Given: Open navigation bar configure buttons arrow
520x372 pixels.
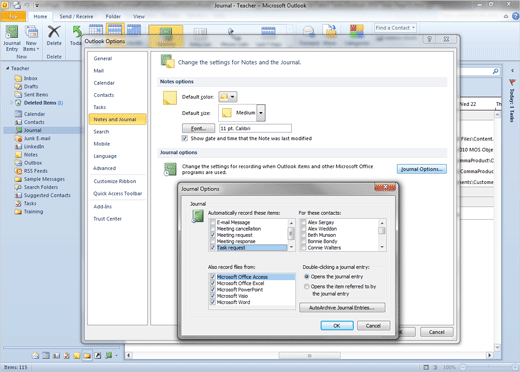Looking at the screenshot, I should tap(116, 356).
